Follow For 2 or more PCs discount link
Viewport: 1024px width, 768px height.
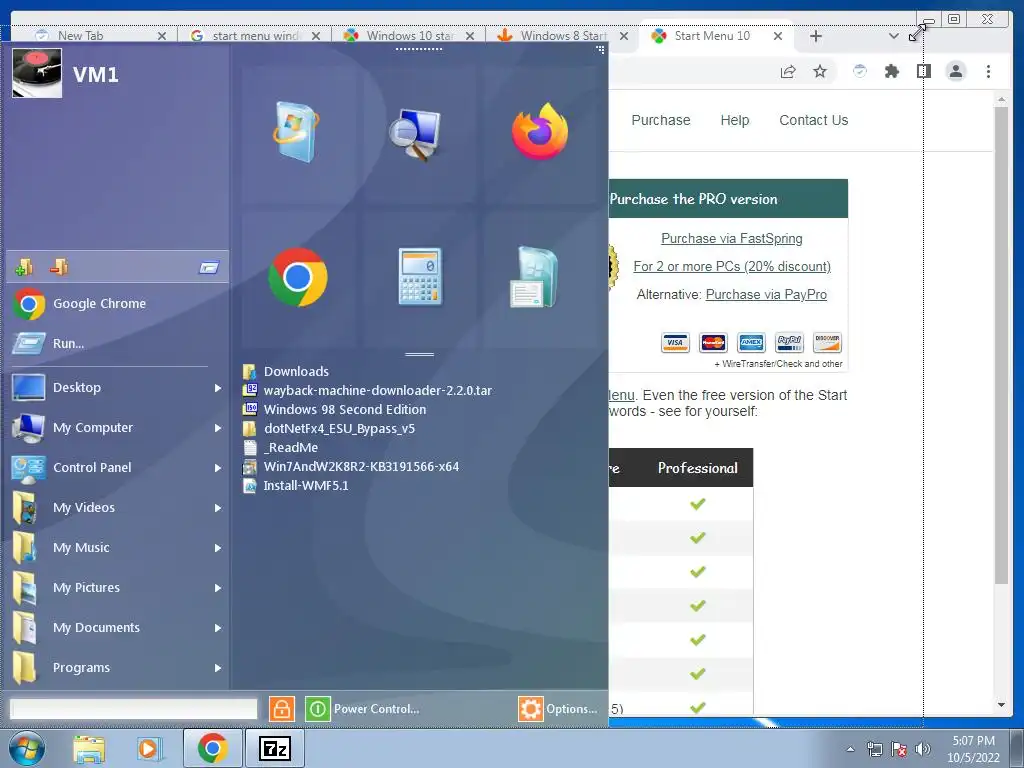[x=732, y=266]
